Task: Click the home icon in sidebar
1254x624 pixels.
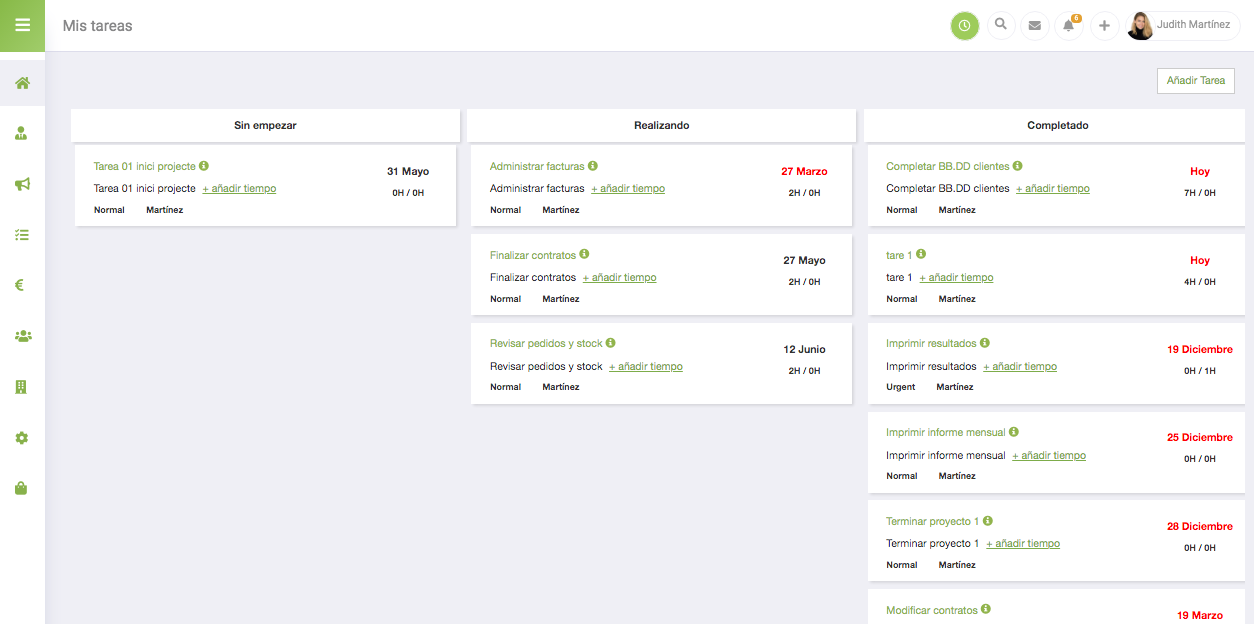Action: click(x=22, y=83)
